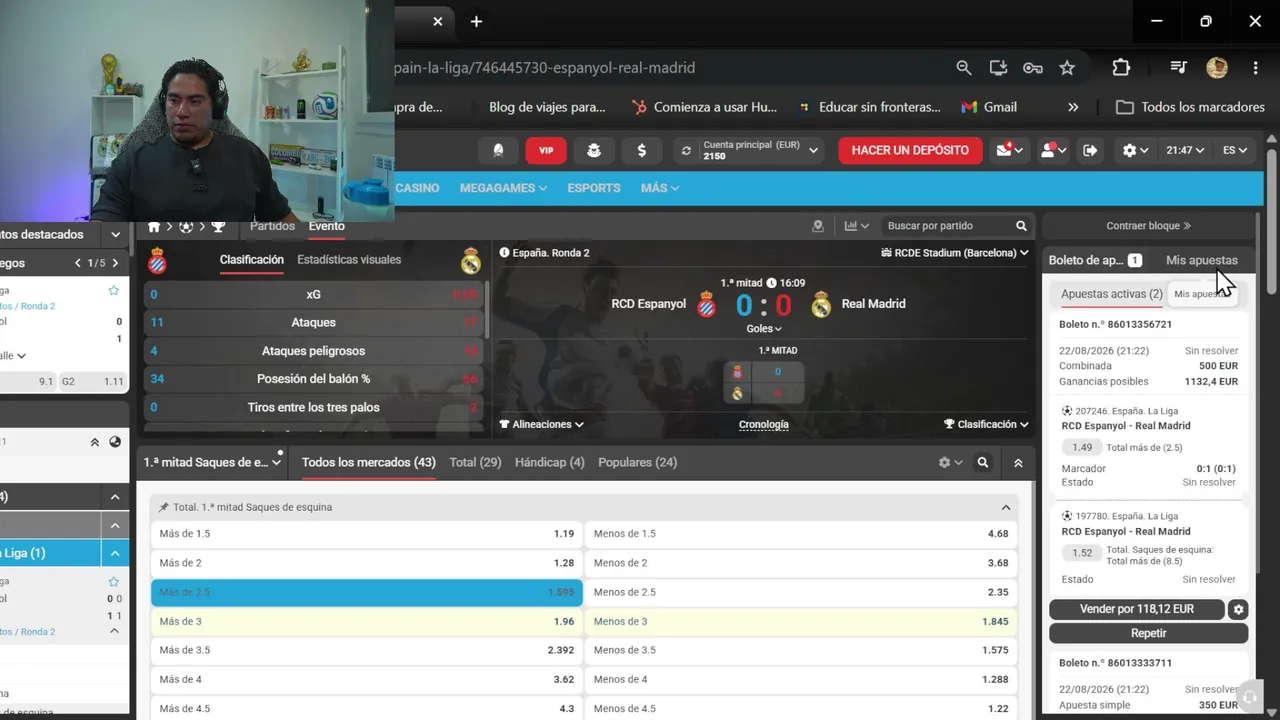Click the Buscar por partido field

[946, 226]
